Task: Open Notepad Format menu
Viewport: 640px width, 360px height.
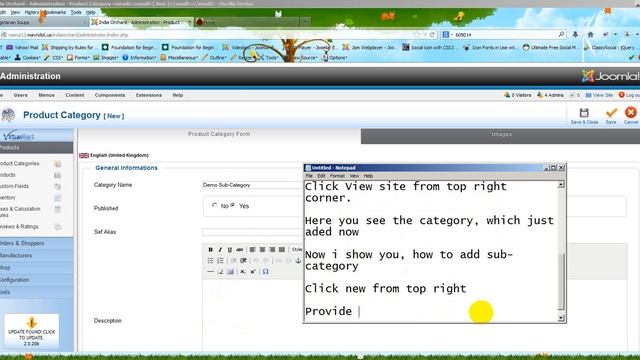Action: 337,176
